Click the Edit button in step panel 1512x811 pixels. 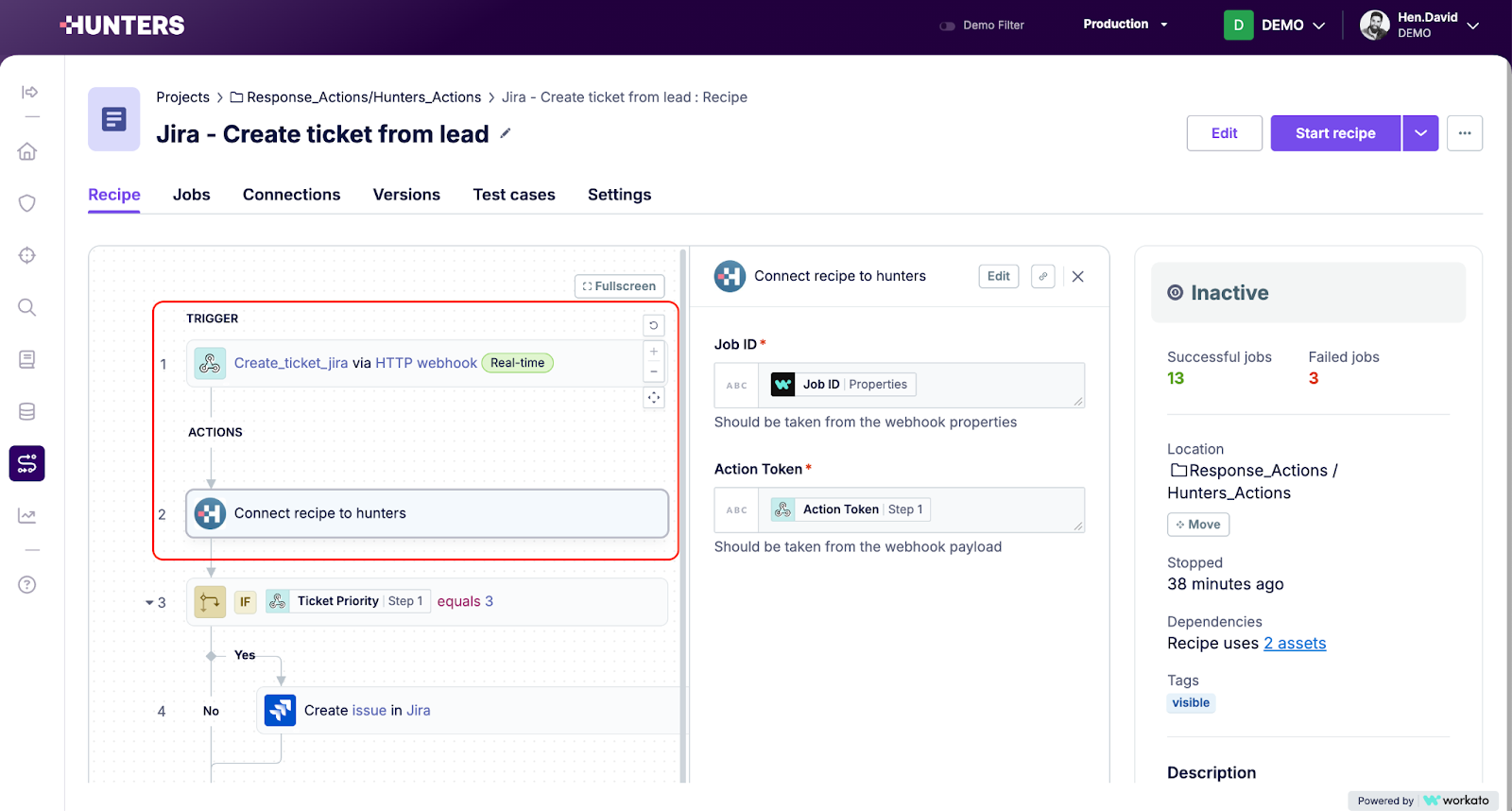click(x=999, y=276)
